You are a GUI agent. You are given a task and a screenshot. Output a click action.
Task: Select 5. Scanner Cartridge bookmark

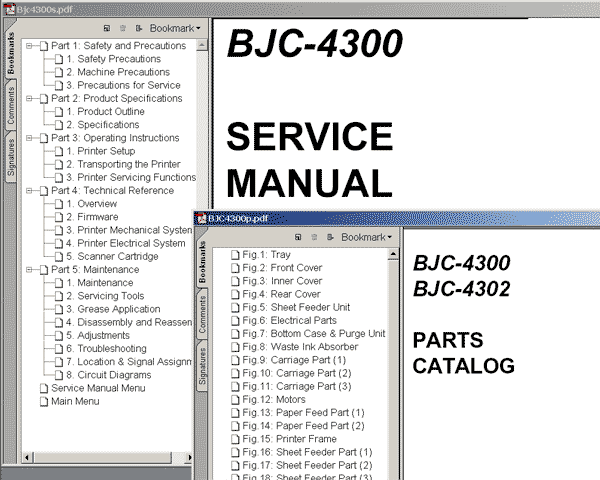(112, 256)
